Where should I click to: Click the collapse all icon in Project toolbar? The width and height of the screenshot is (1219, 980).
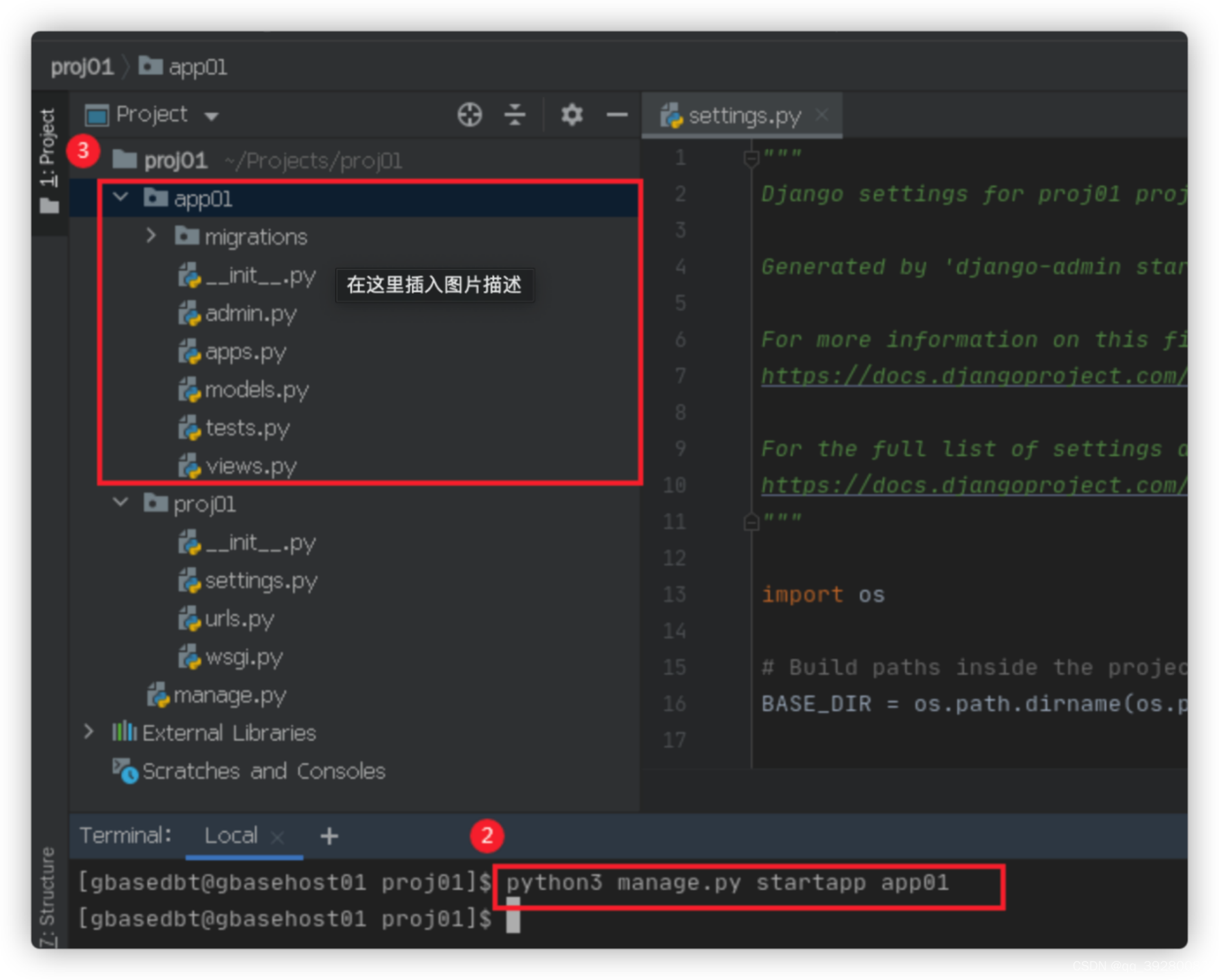(515, 114)
